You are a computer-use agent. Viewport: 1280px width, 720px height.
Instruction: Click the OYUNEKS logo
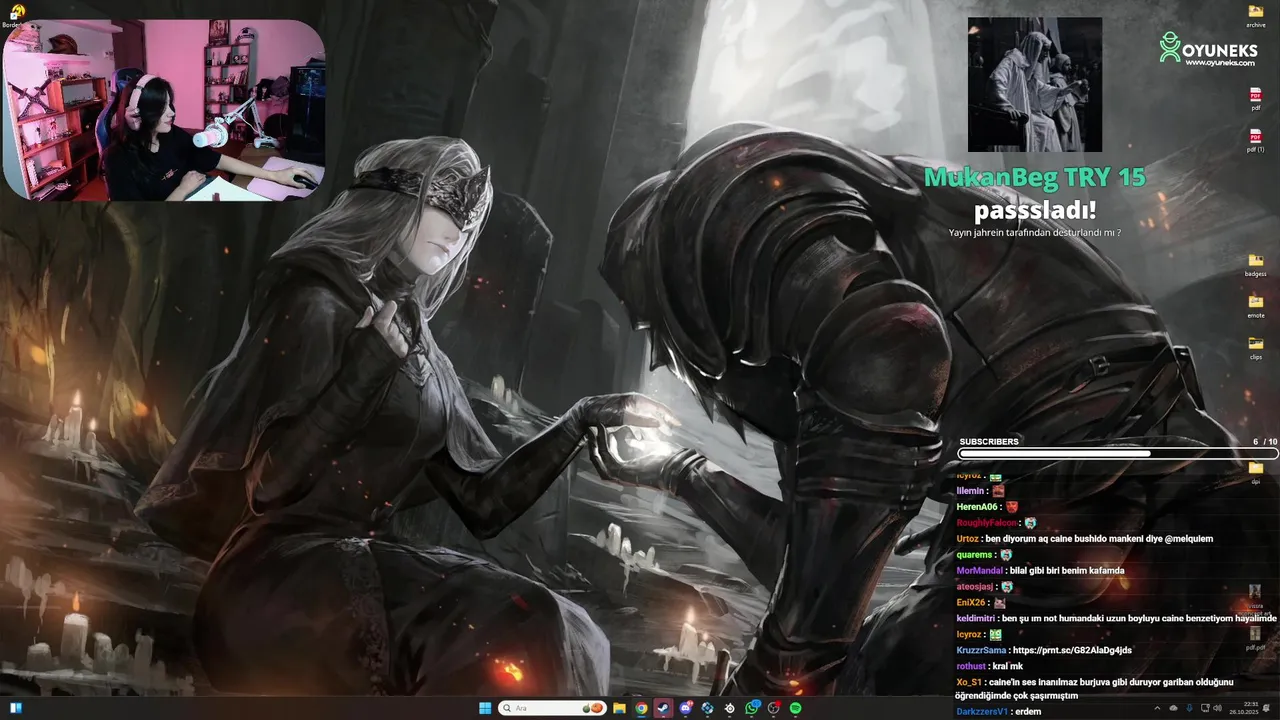pyautogui.click(x=1207, y=48)
